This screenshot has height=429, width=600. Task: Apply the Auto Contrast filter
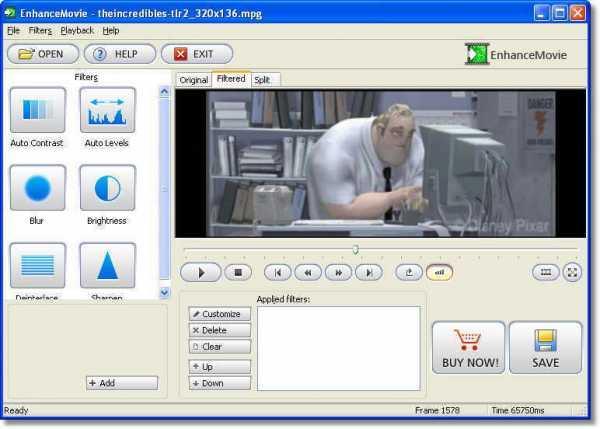(x=38, y=111)
